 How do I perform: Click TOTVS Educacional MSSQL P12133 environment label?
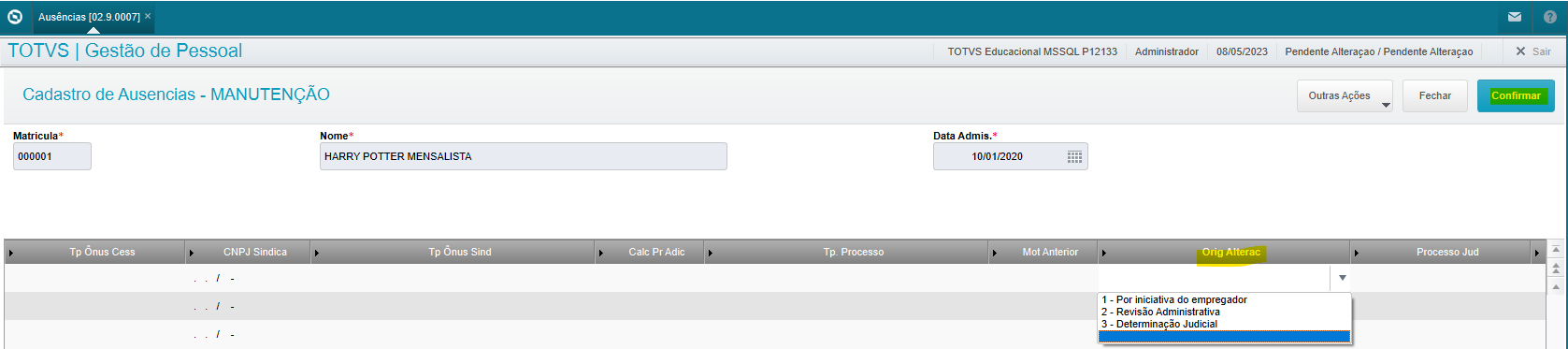click(1032, 51)
